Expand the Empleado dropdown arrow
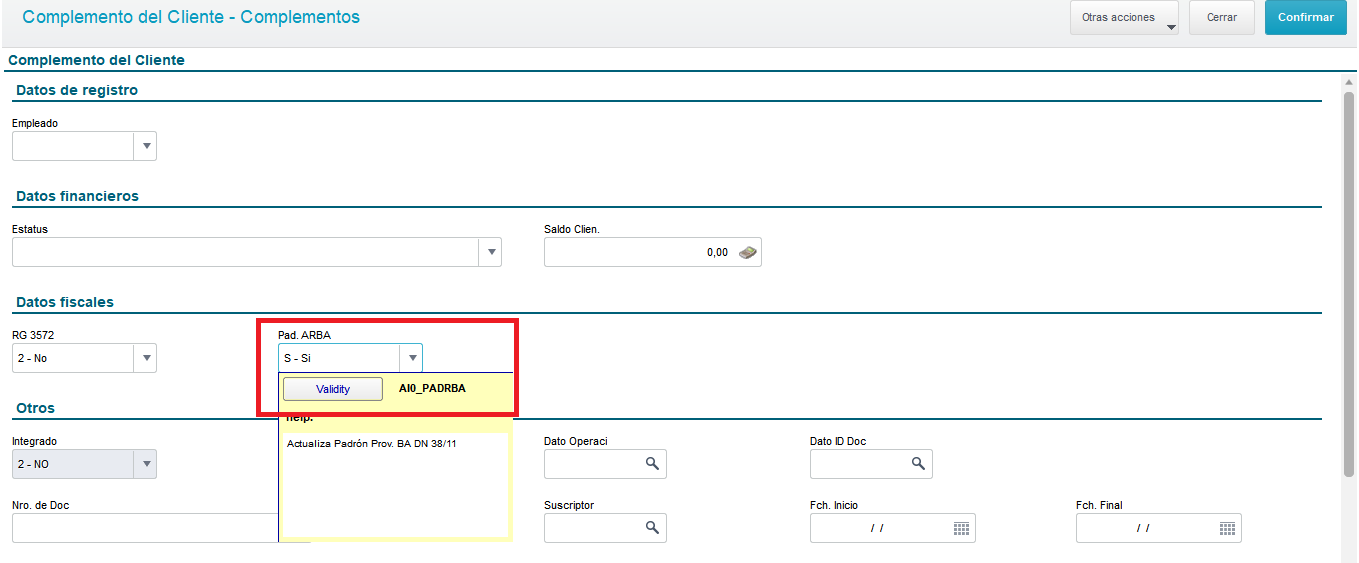 (146, 146)
